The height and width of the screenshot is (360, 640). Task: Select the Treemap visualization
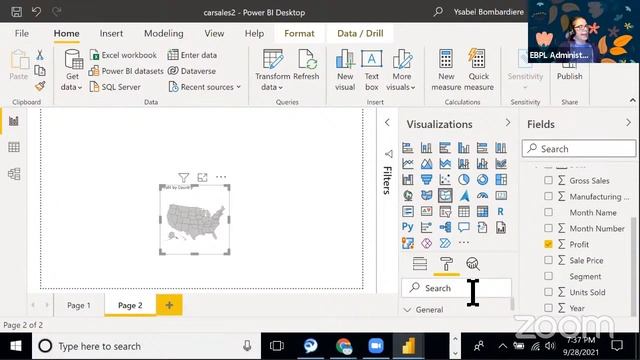click(501, 180)
